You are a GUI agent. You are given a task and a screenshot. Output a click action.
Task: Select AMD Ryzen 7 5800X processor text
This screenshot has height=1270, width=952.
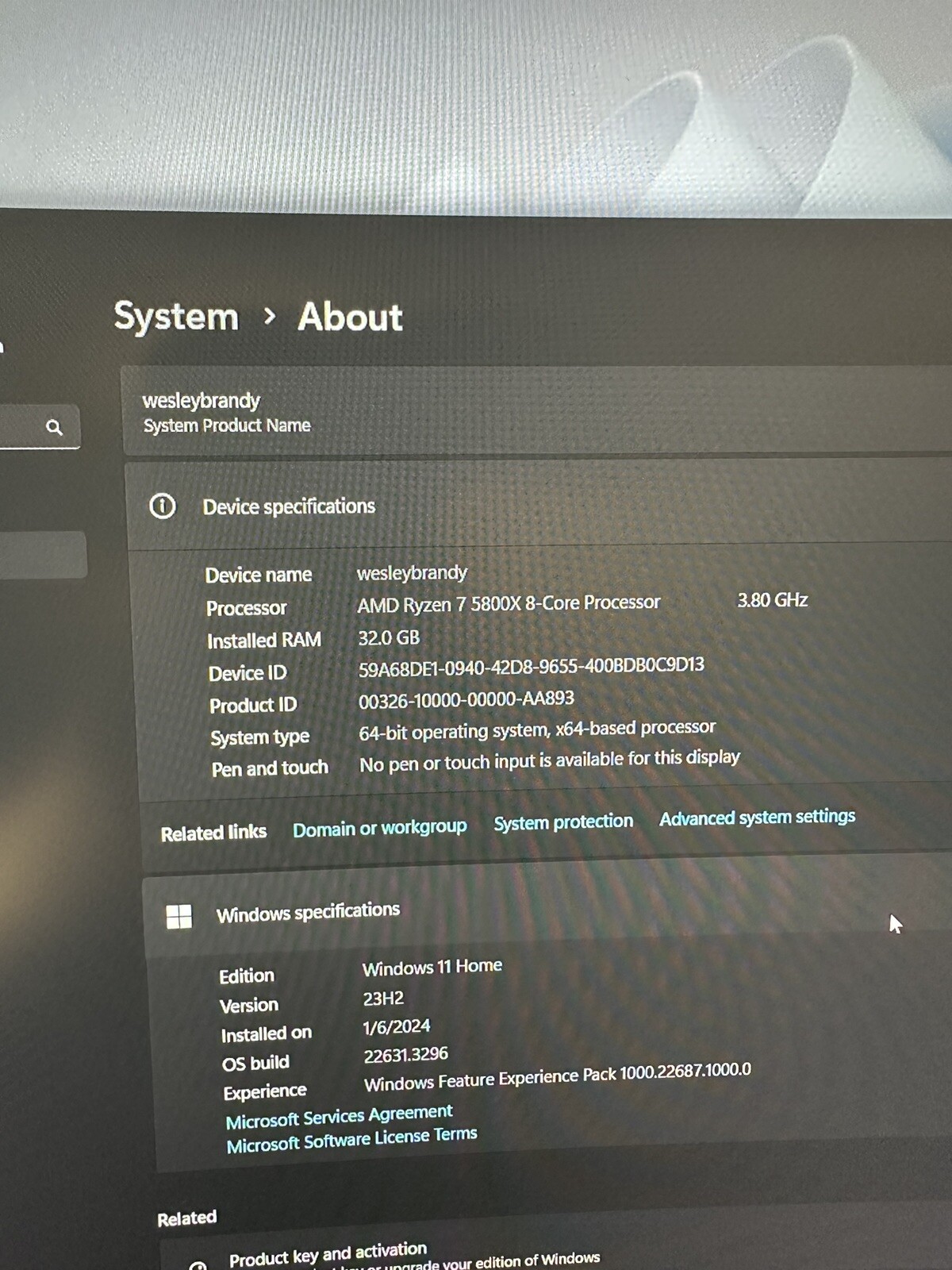point(509,604)
